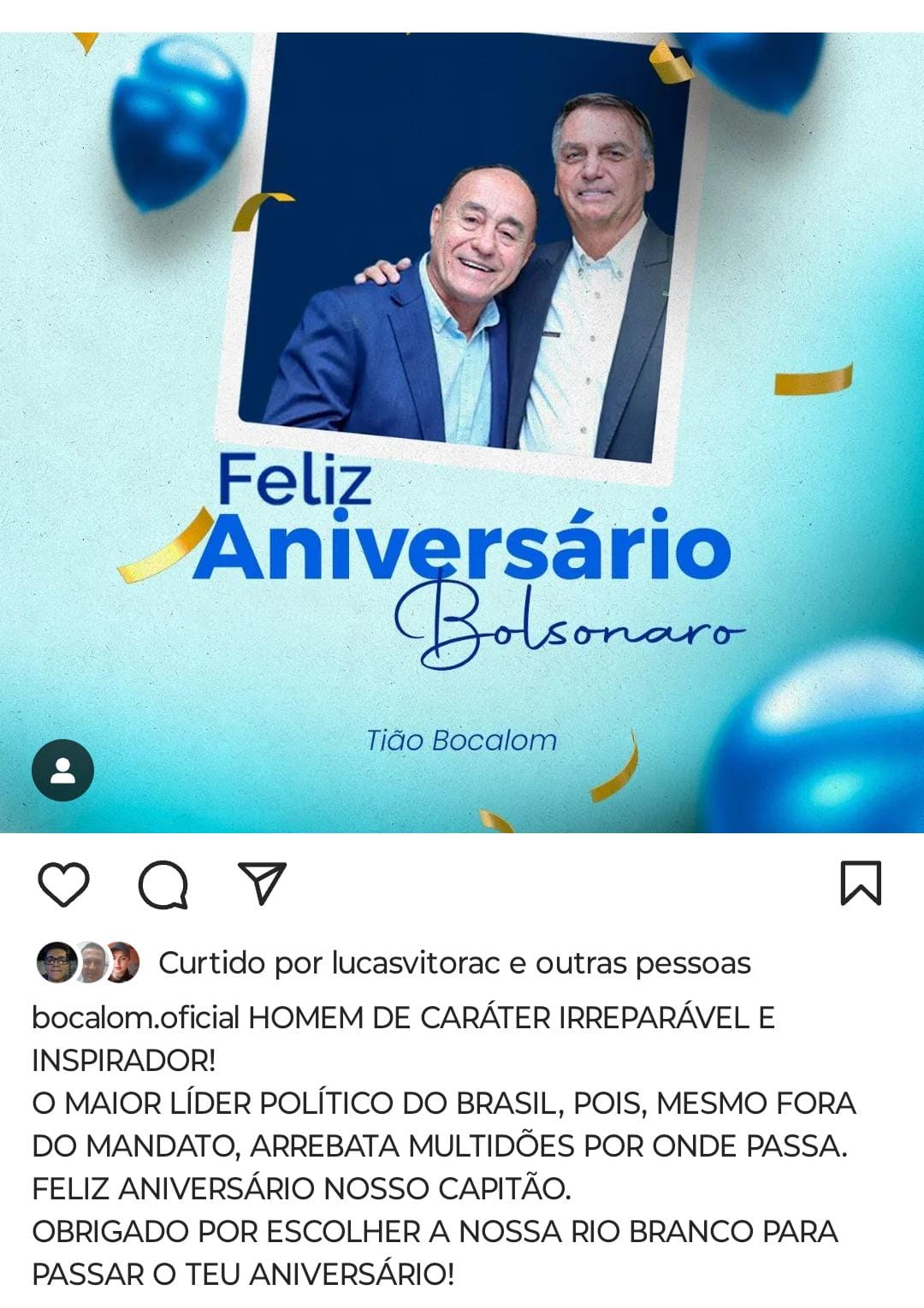This screenshot has height=1308, width=924.
Task: Tap the heart like icon
Action: click(63, 884)
